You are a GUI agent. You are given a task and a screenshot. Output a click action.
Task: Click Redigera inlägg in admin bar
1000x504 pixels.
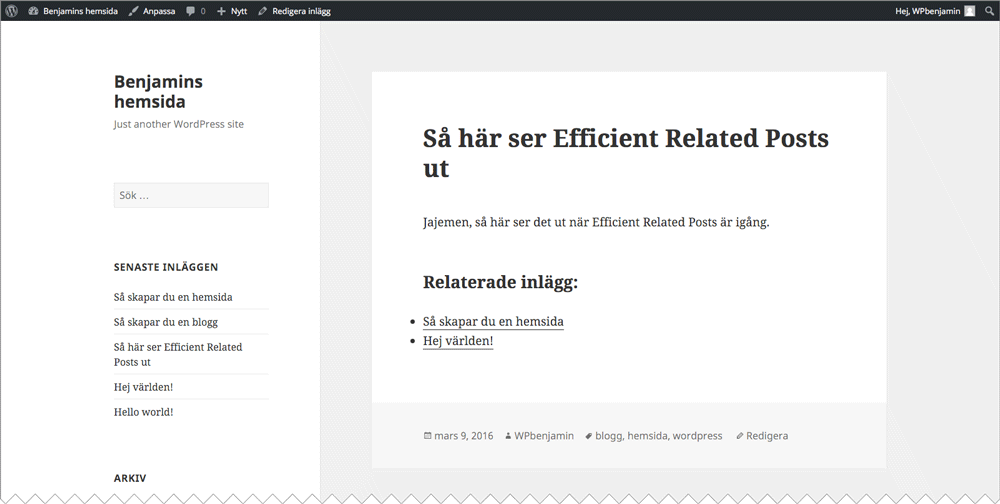pos(294,11)
